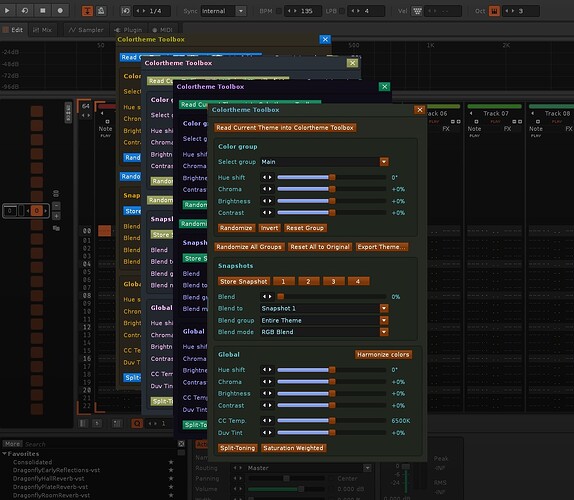Click the Saturation Weighted button
Image resolution: width=574 pixels, height=500 pixels.
pos(293,448)
